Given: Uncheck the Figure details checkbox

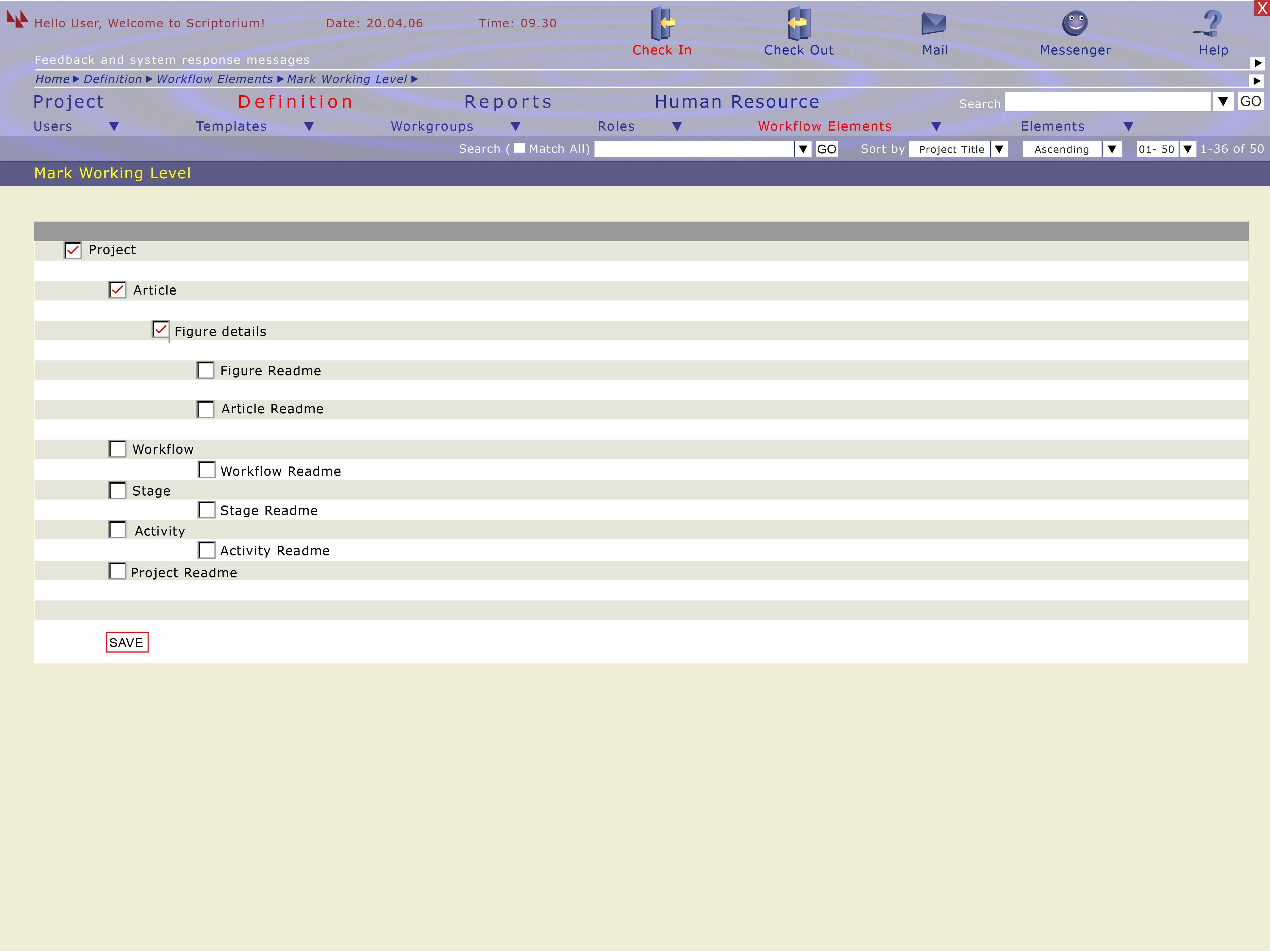Looking at the screenshot, I should tap(161, 330).
